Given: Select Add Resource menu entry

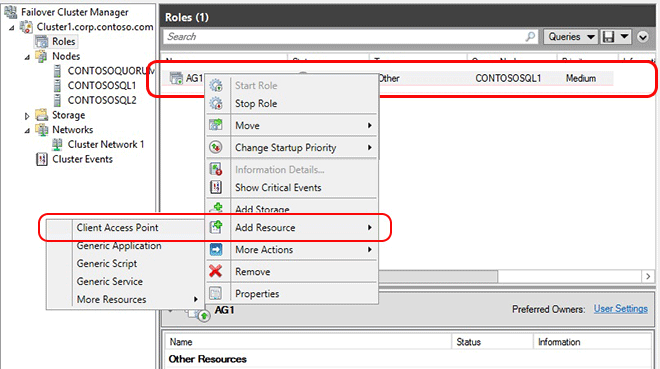Looking at the screenshot, I should coord(292,227).
